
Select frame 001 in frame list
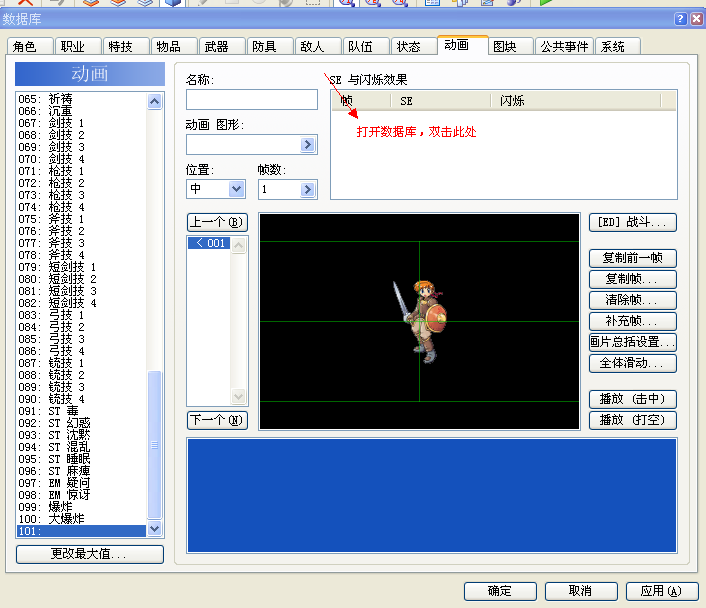click(209, 243)
